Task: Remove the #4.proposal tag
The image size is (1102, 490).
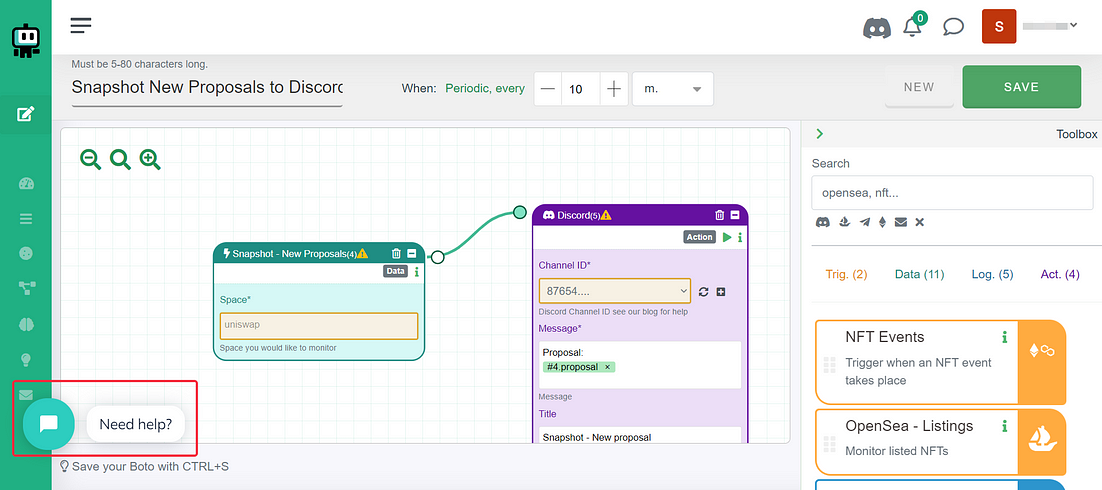Action: (607, 367)
